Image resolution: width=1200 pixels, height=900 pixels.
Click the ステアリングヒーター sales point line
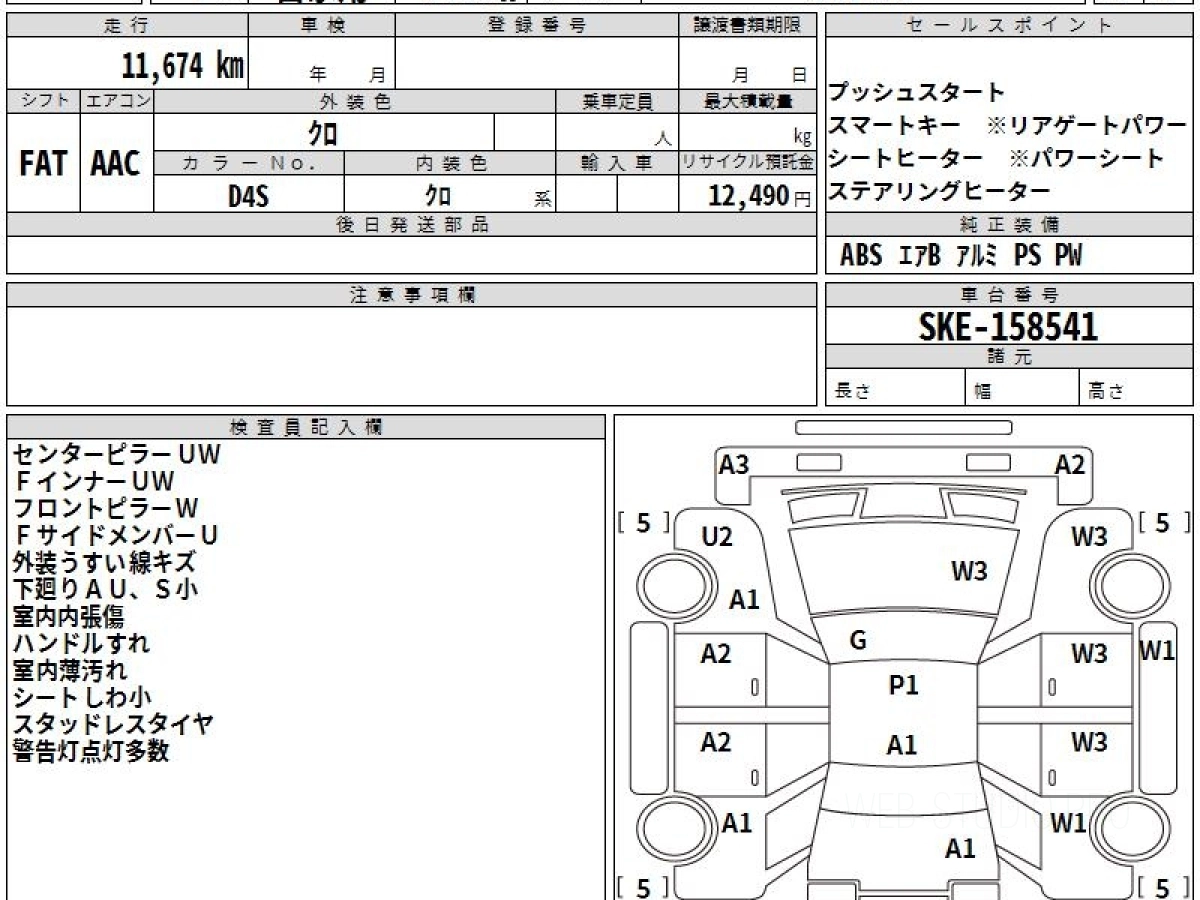point(939,191)
